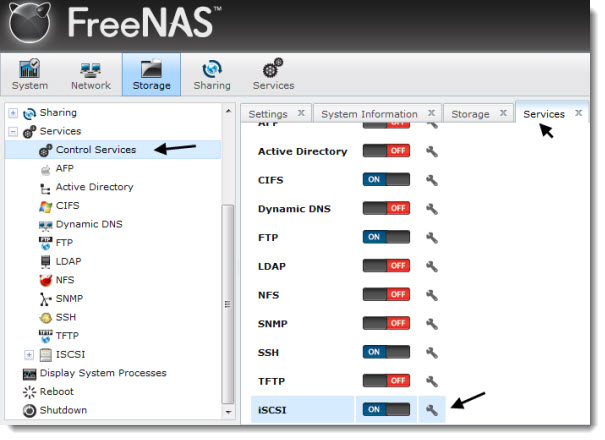The width and height of the screenshot is (605, 440).
Task: Open Active Directory wrench settings
Action: tap(432, 151)
